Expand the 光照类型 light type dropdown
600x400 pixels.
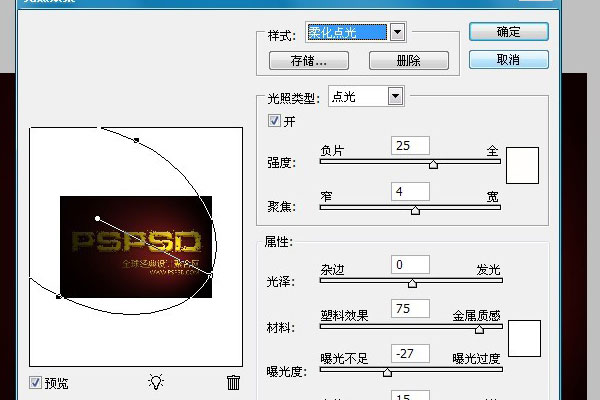tap(395, 96)
